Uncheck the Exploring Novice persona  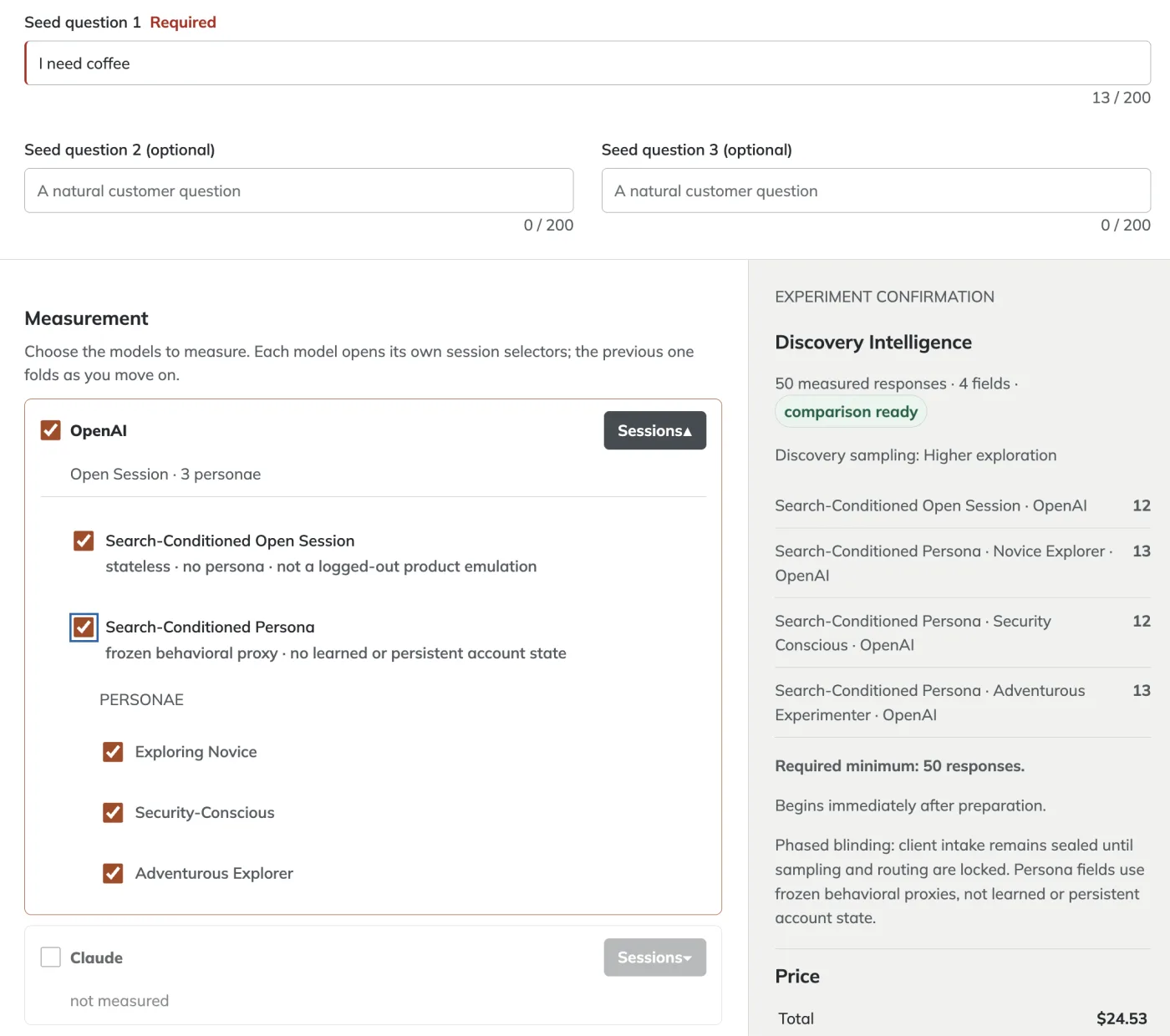pos(113,752)
